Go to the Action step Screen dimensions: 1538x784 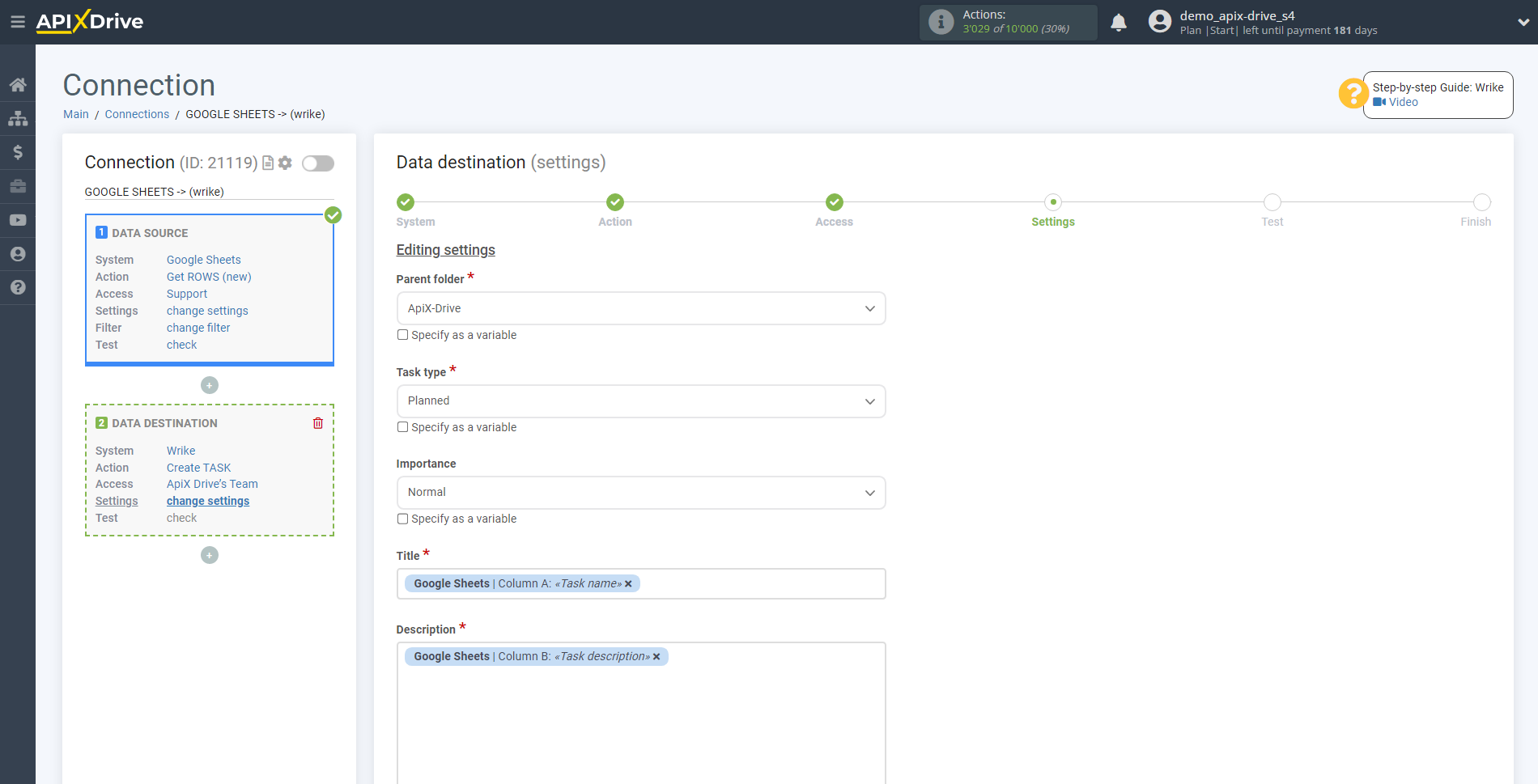tap(615, 202)
